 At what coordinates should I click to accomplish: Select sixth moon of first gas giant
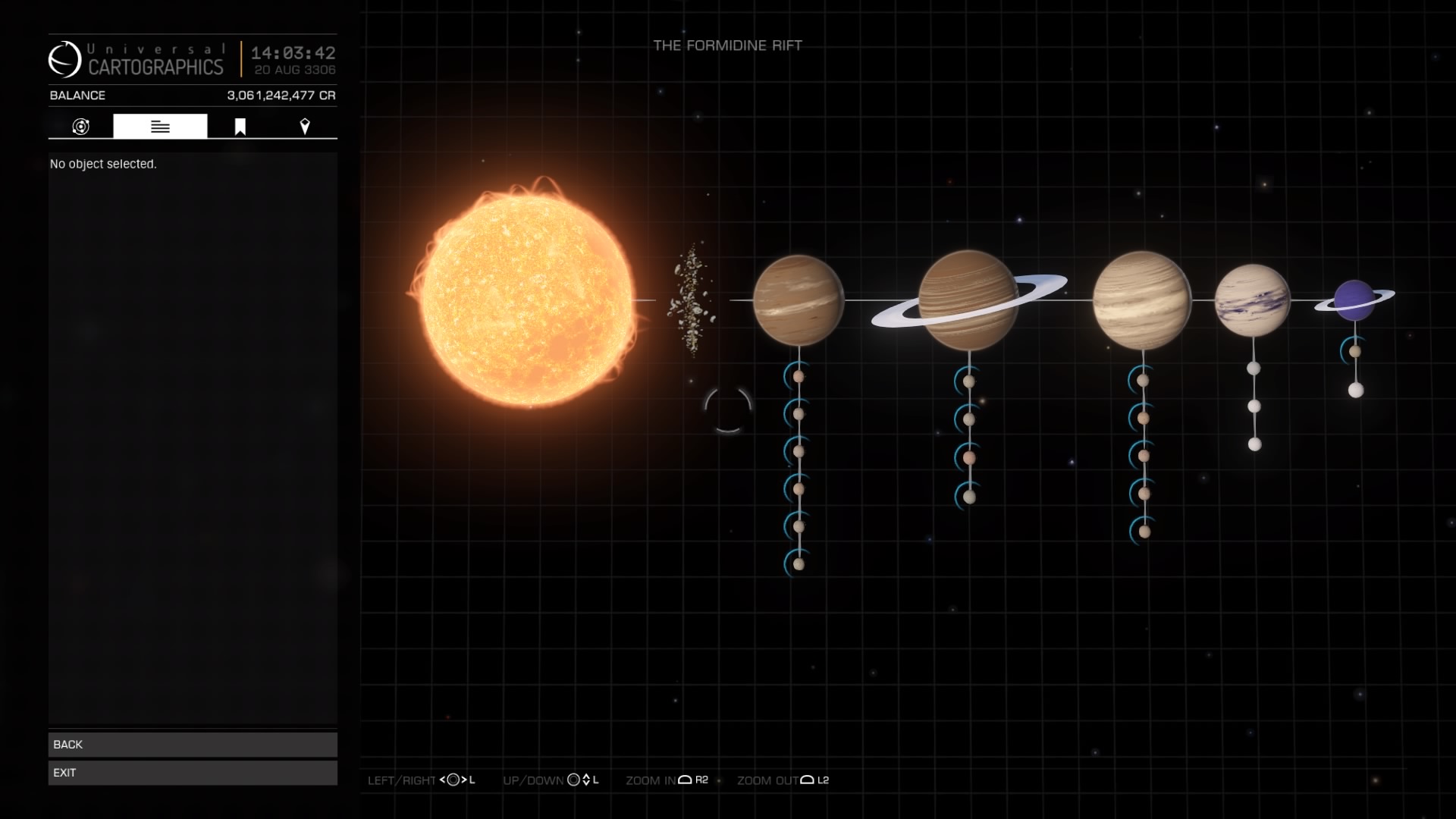[799, 564]
